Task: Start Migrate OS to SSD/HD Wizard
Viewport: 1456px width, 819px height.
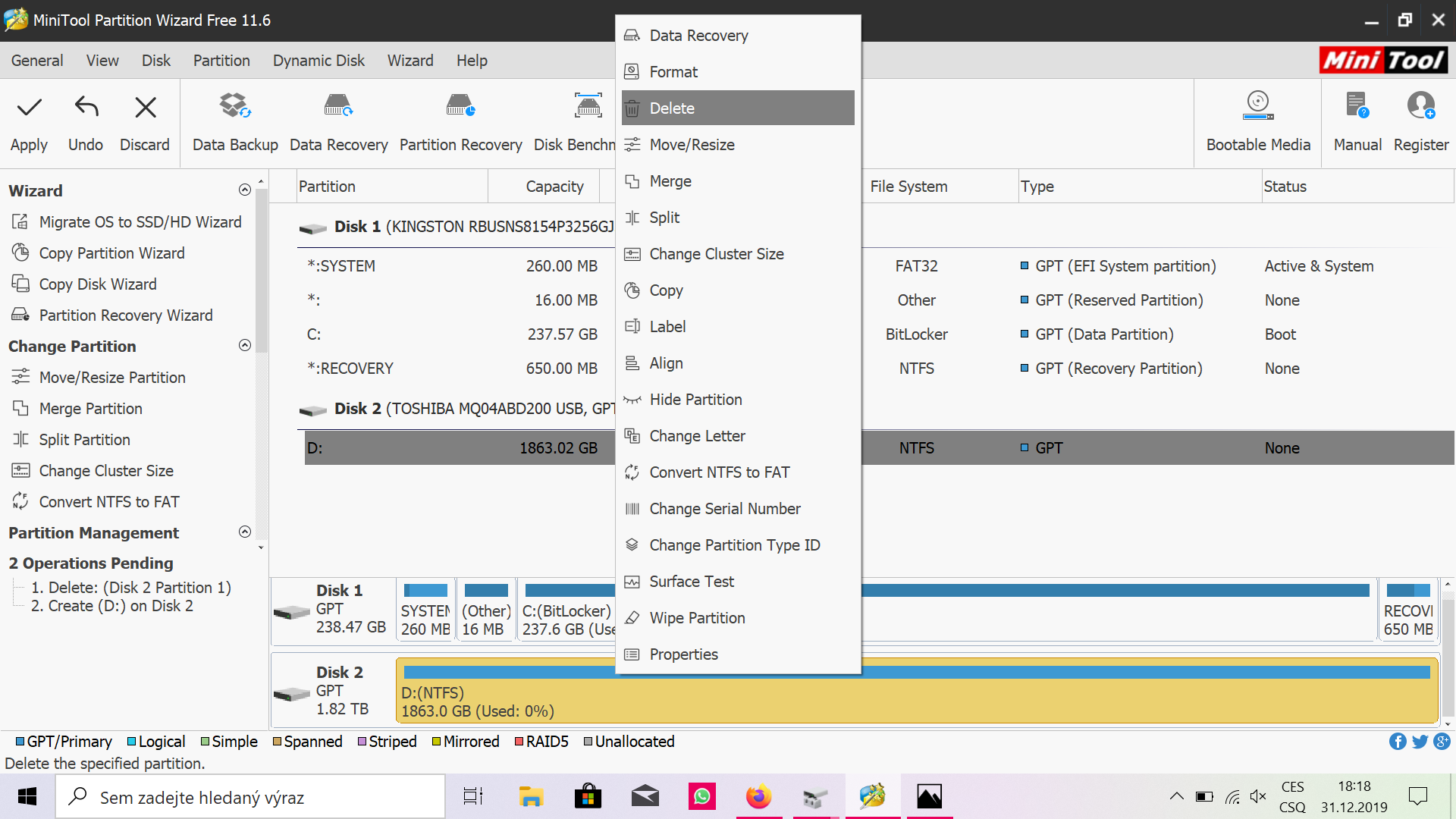Action: (140, 222)
